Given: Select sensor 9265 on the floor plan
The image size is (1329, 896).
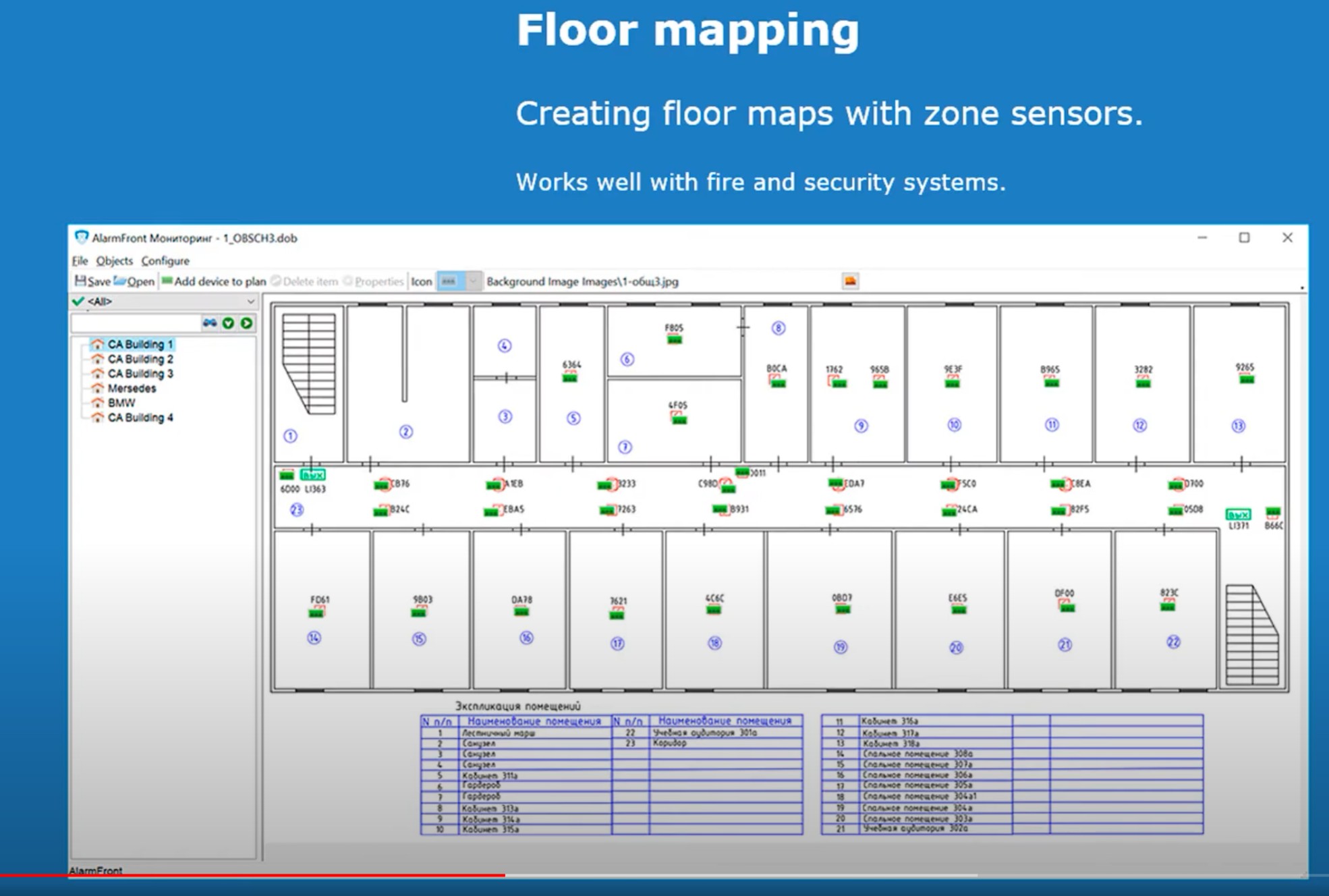Looking at the screenshot, I should click(x=1246, y=379).
